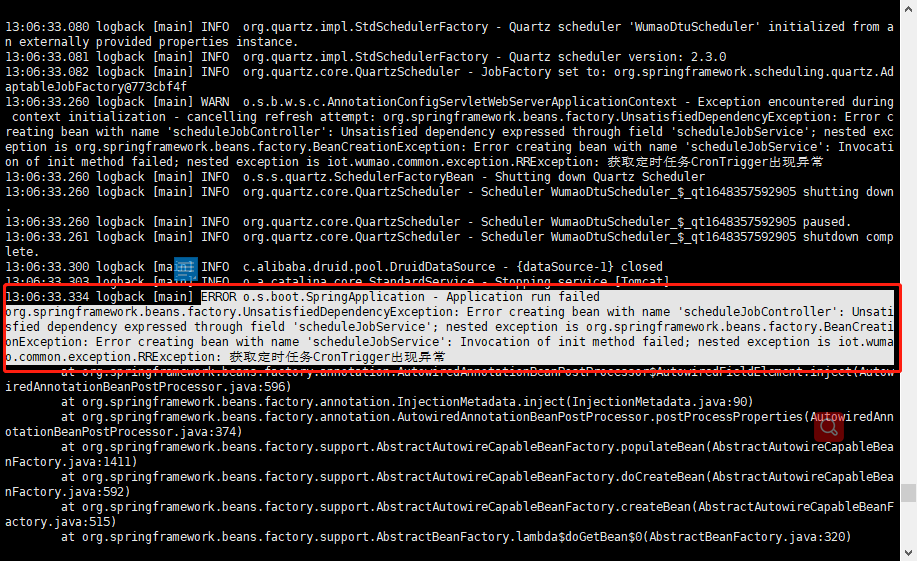Image resolution: width=917 pixels, height=561 pixels.
Task: Click 'AbstractBeanFactory.java:320' stack reference
Action: click(x=747, y=537)
